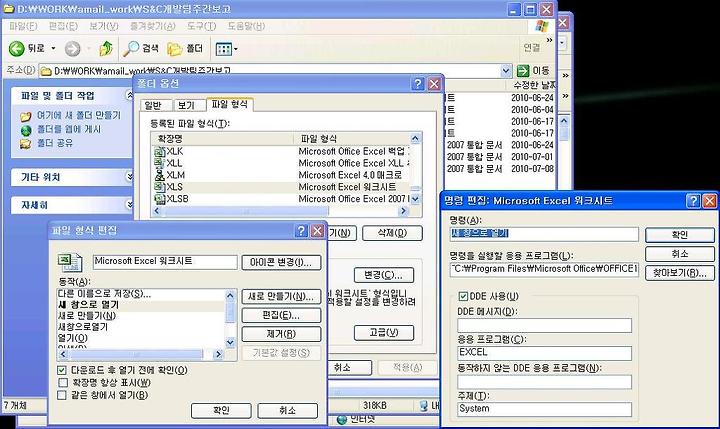
Task: Expand the 기타 위치 panel
Action: [x=129, y=176]
